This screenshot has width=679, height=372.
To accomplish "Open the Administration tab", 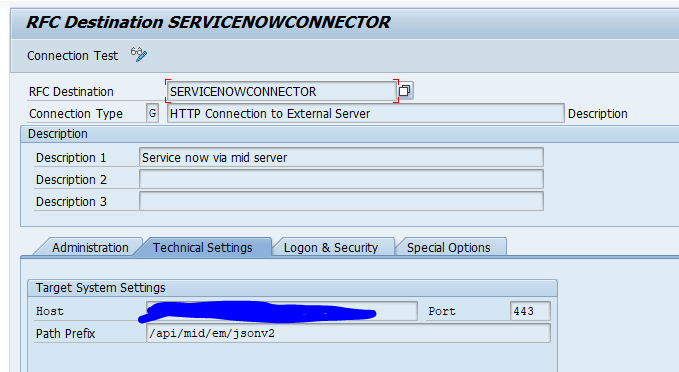I will (x=90, y=247).
